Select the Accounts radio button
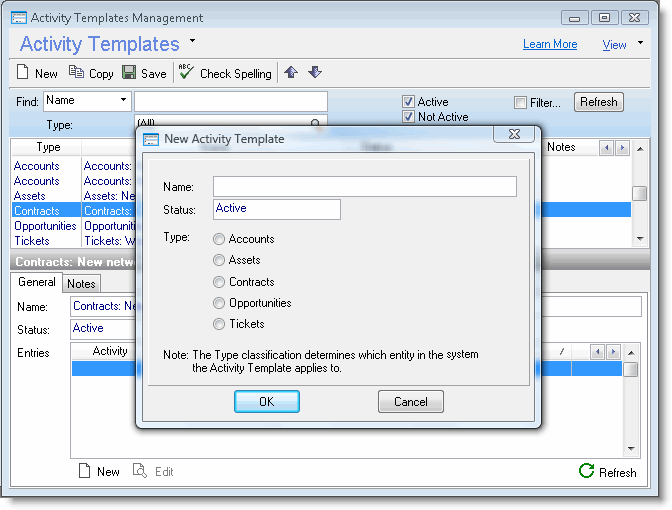This screenshot has width=672, height=510. pos(219,239)
